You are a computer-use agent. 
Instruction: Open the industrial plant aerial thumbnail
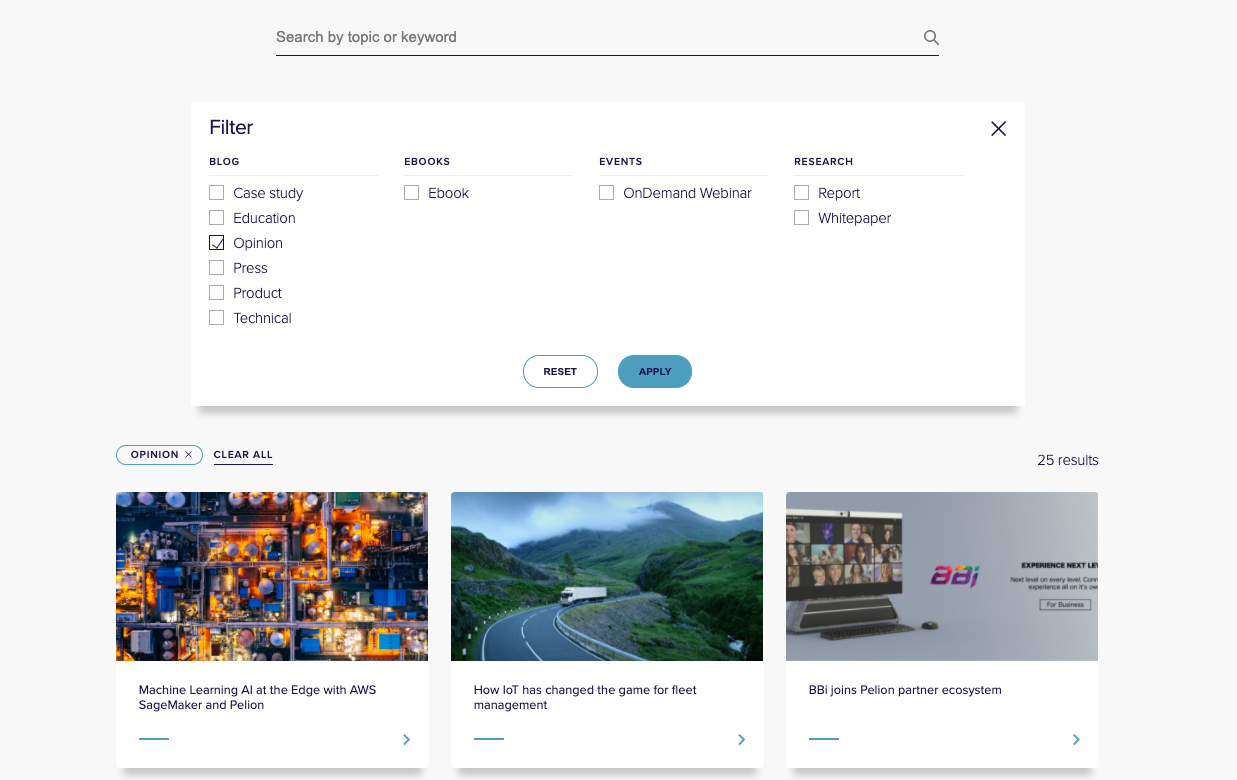click(272, 576)
